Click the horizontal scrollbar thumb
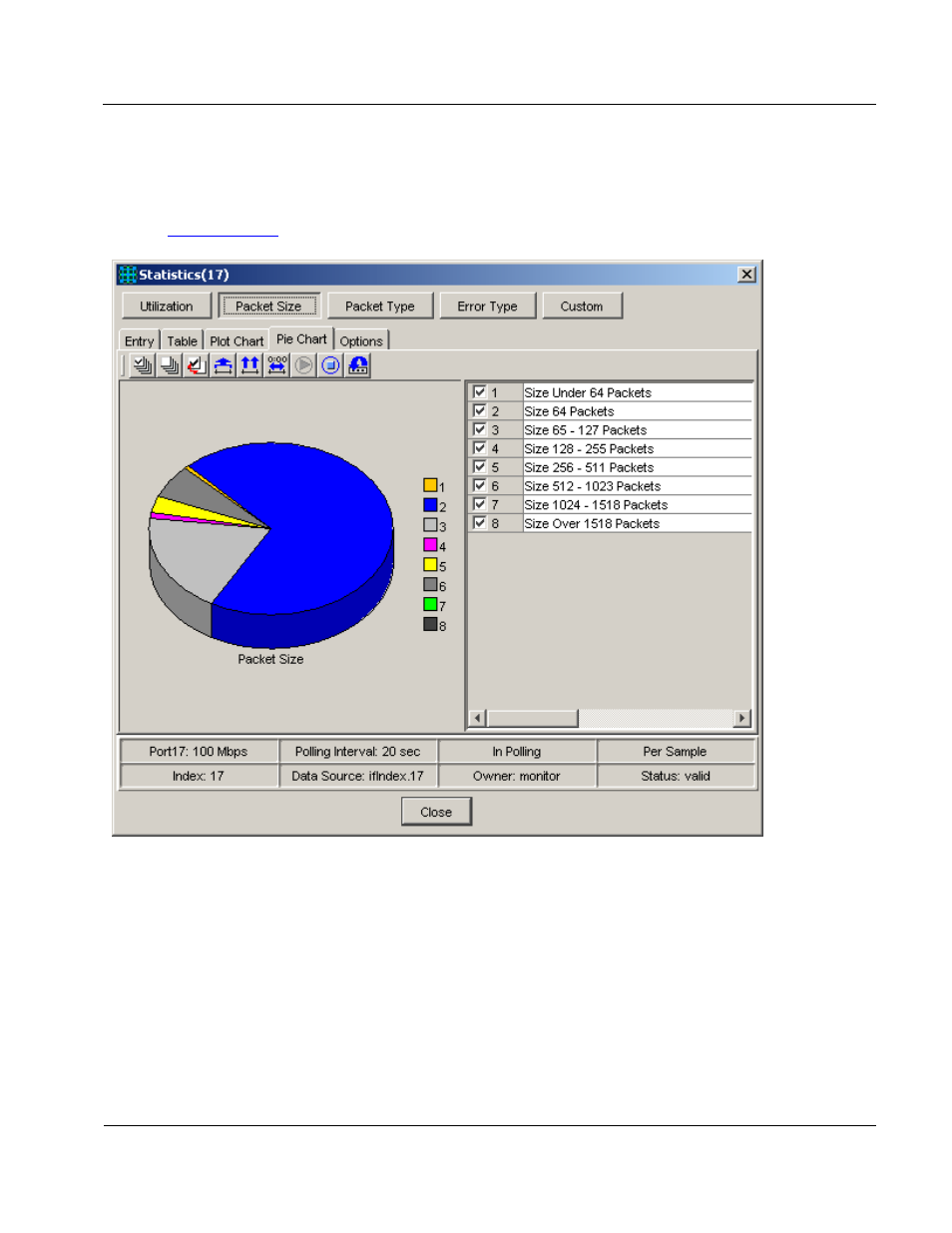The width and height of the screenshot is (952, 1233). 532,718
